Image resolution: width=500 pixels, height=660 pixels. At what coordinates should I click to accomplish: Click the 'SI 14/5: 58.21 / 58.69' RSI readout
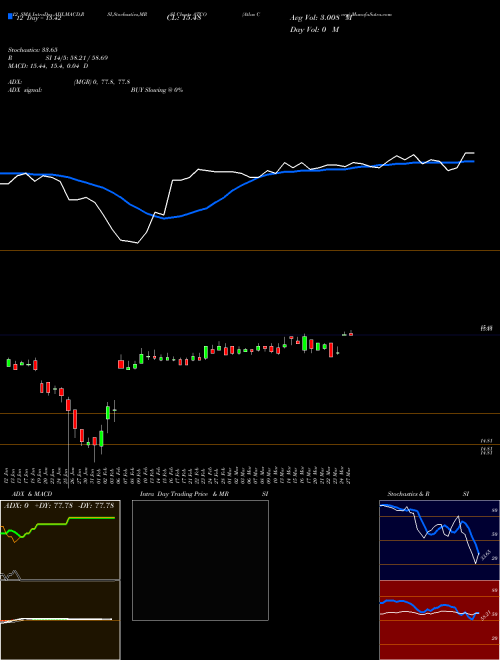(x=77, y=58)
